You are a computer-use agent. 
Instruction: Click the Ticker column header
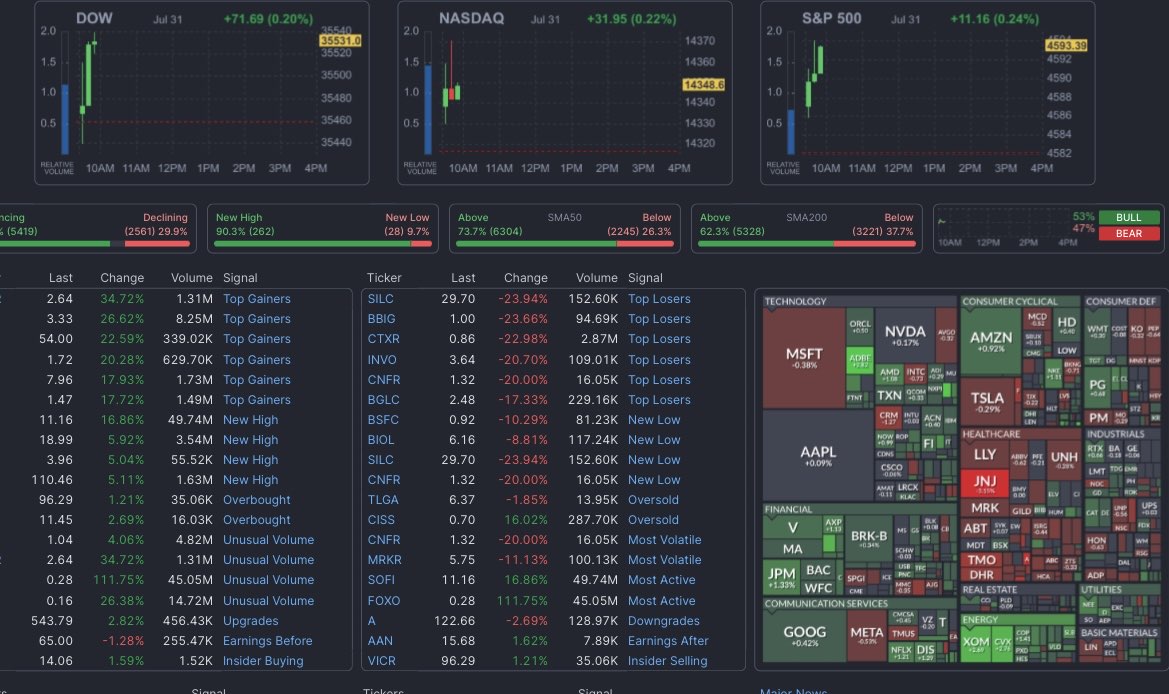click(x=384, y=277)
